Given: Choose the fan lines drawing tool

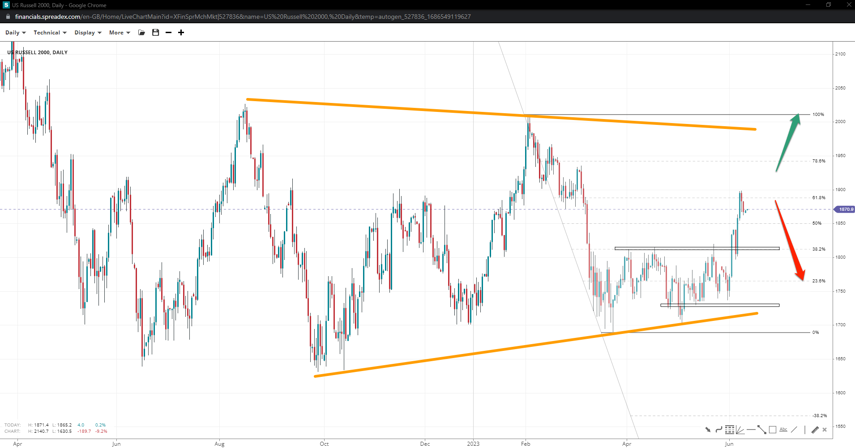Looking at the screenshot, I should pyautogui.click(x=740, y=430).
